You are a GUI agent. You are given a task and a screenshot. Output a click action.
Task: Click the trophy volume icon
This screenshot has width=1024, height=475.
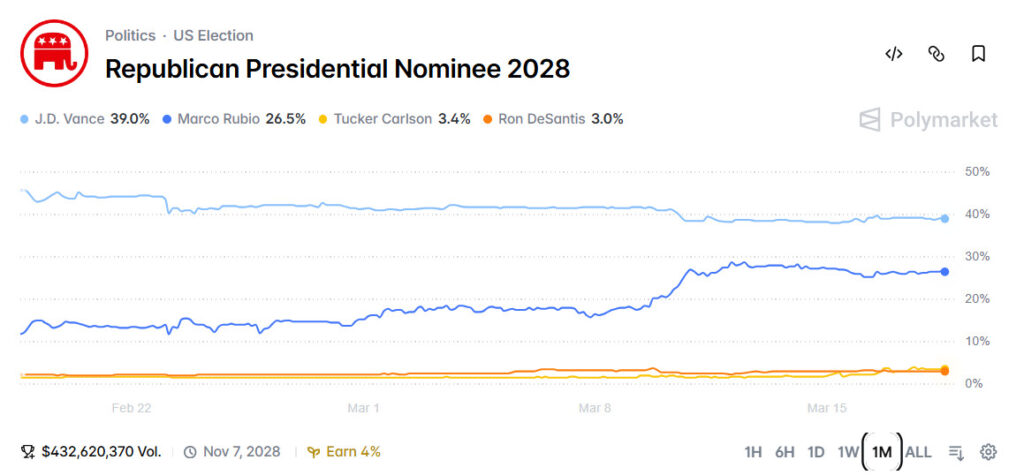tap(28, 452)
